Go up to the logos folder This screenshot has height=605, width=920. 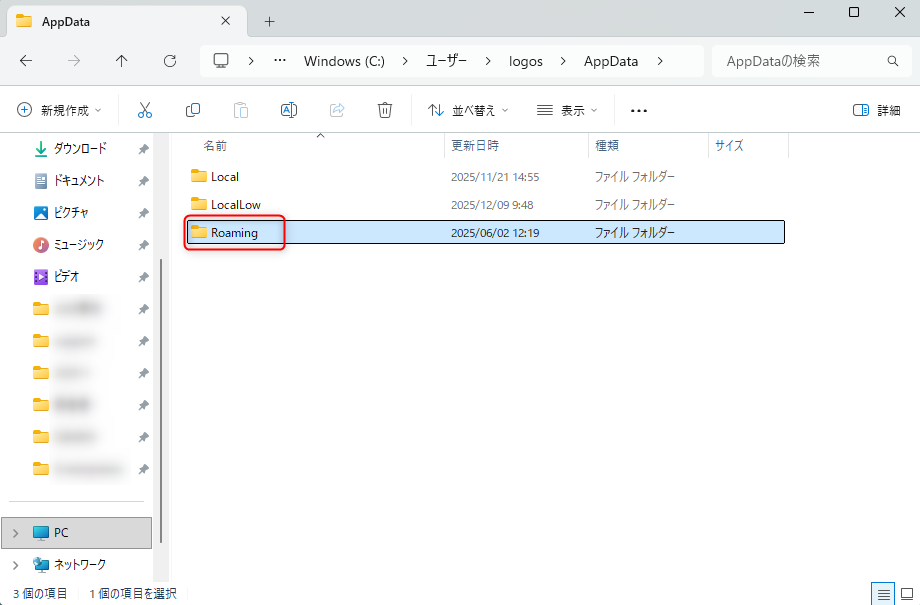coord(121,61)
